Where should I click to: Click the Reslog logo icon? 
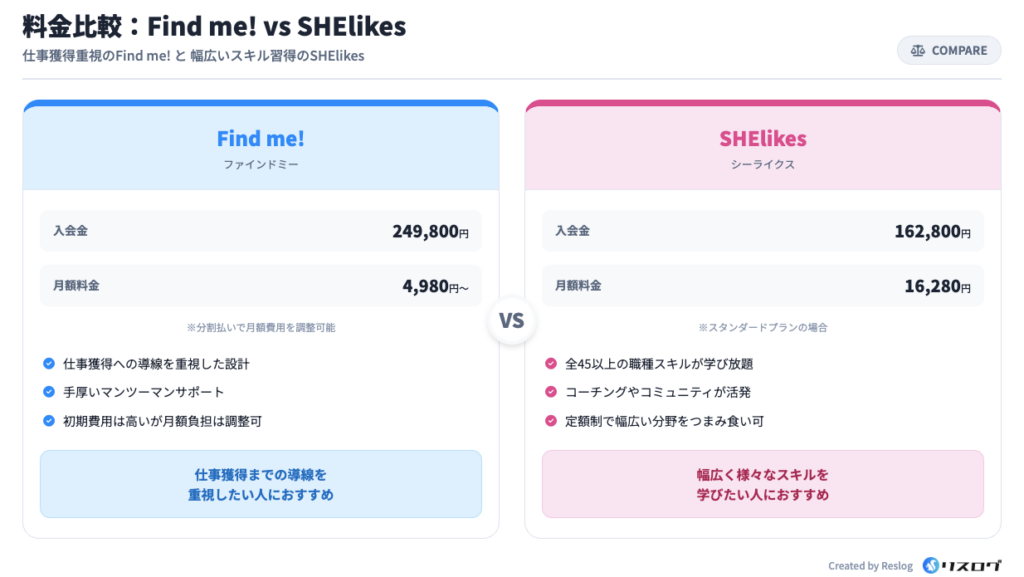(931, 565)
